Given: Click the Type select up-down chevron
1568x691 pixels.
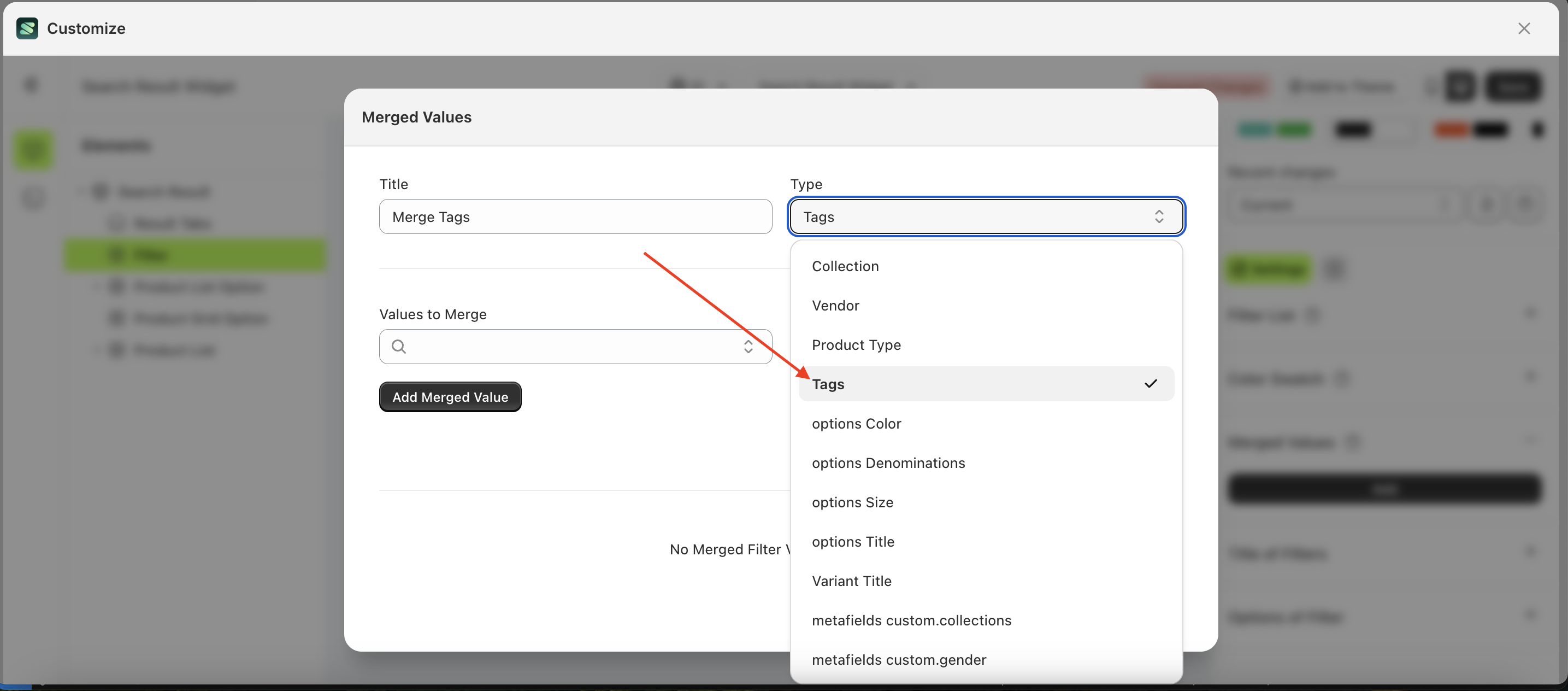Looking at the screenshot, I should tap(1158, 216).
